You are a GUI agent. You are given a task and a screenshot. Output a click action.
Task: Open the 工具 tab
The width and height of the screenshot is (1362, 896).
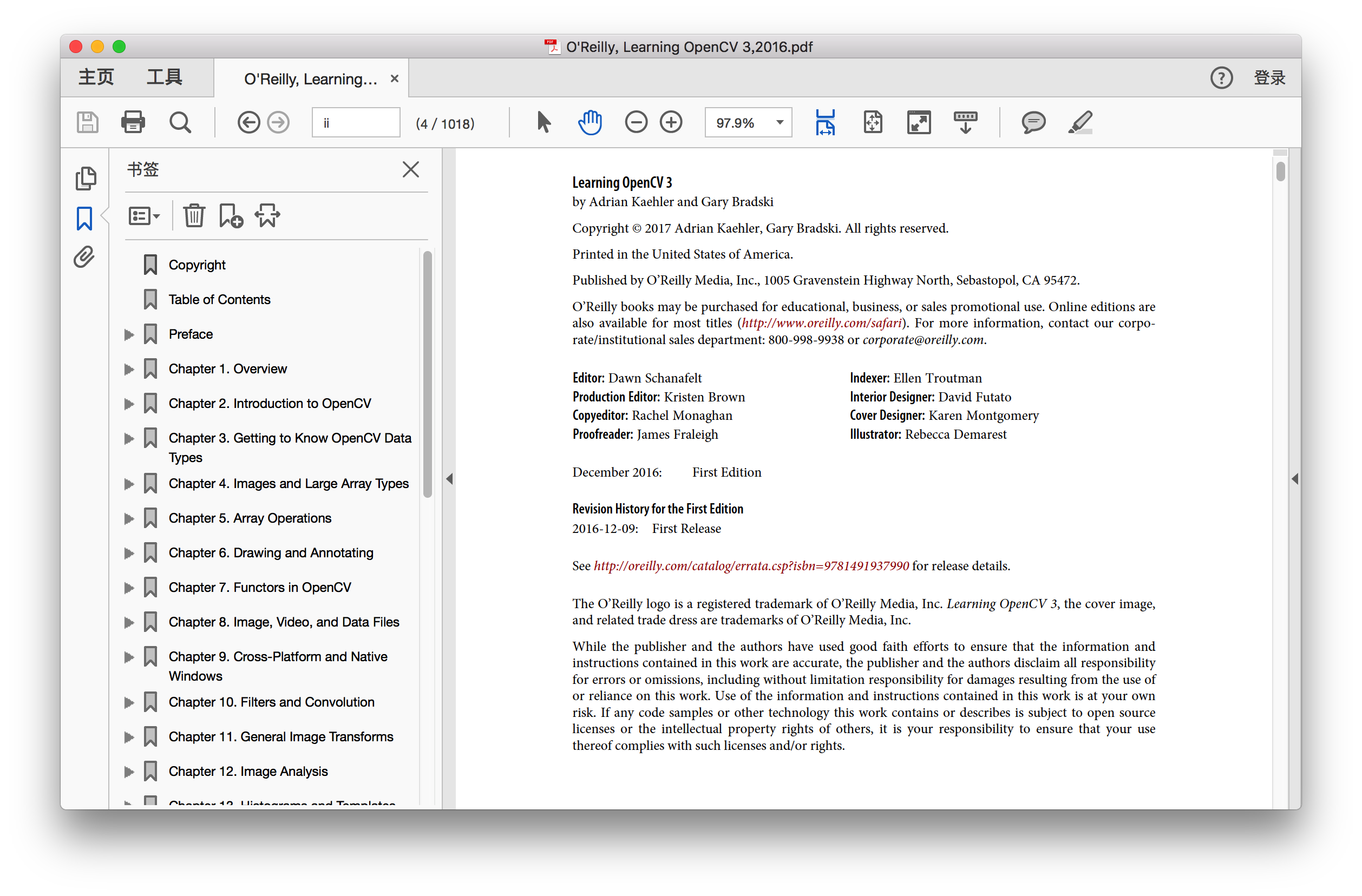pos(164,77)
